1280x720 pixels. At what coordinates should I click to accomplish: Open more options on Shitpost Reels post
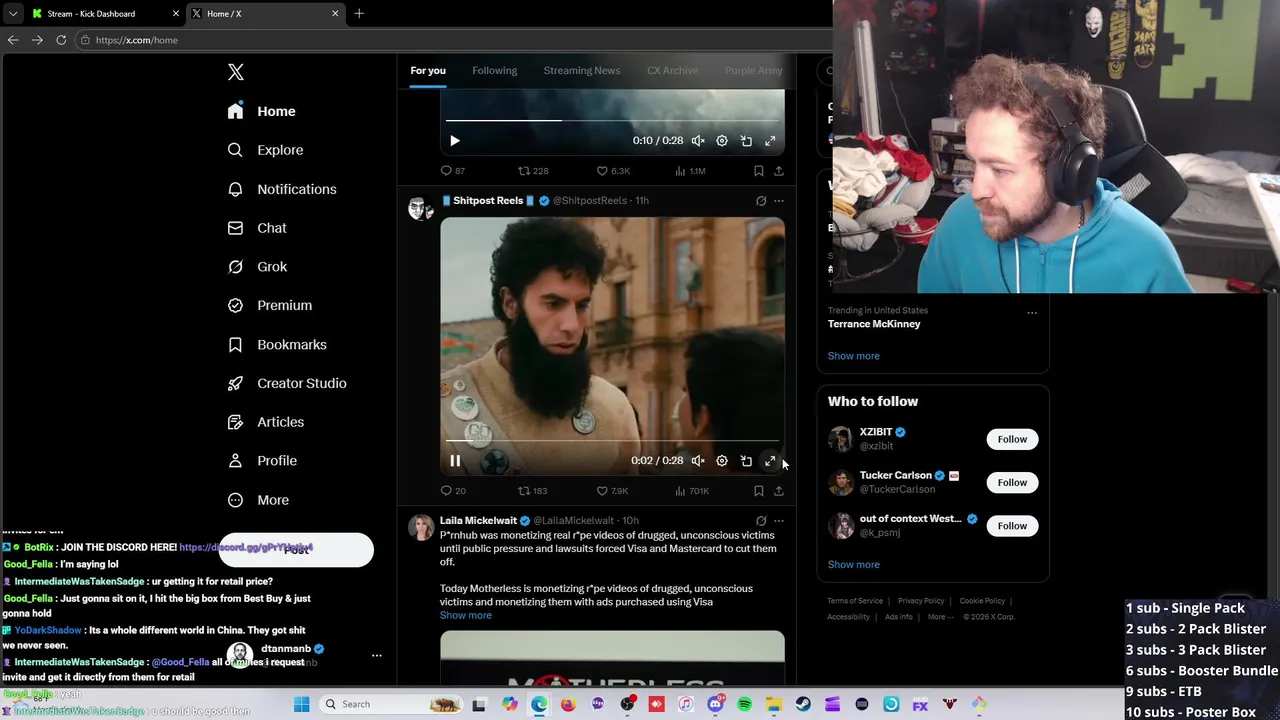(779, 201)
